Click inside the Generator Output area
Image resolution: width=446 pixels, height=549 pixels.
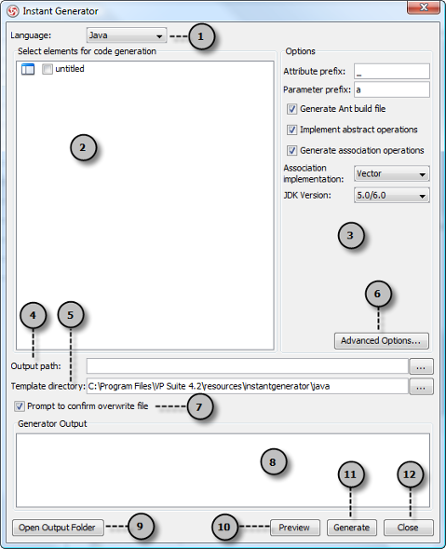click(223, 470)
